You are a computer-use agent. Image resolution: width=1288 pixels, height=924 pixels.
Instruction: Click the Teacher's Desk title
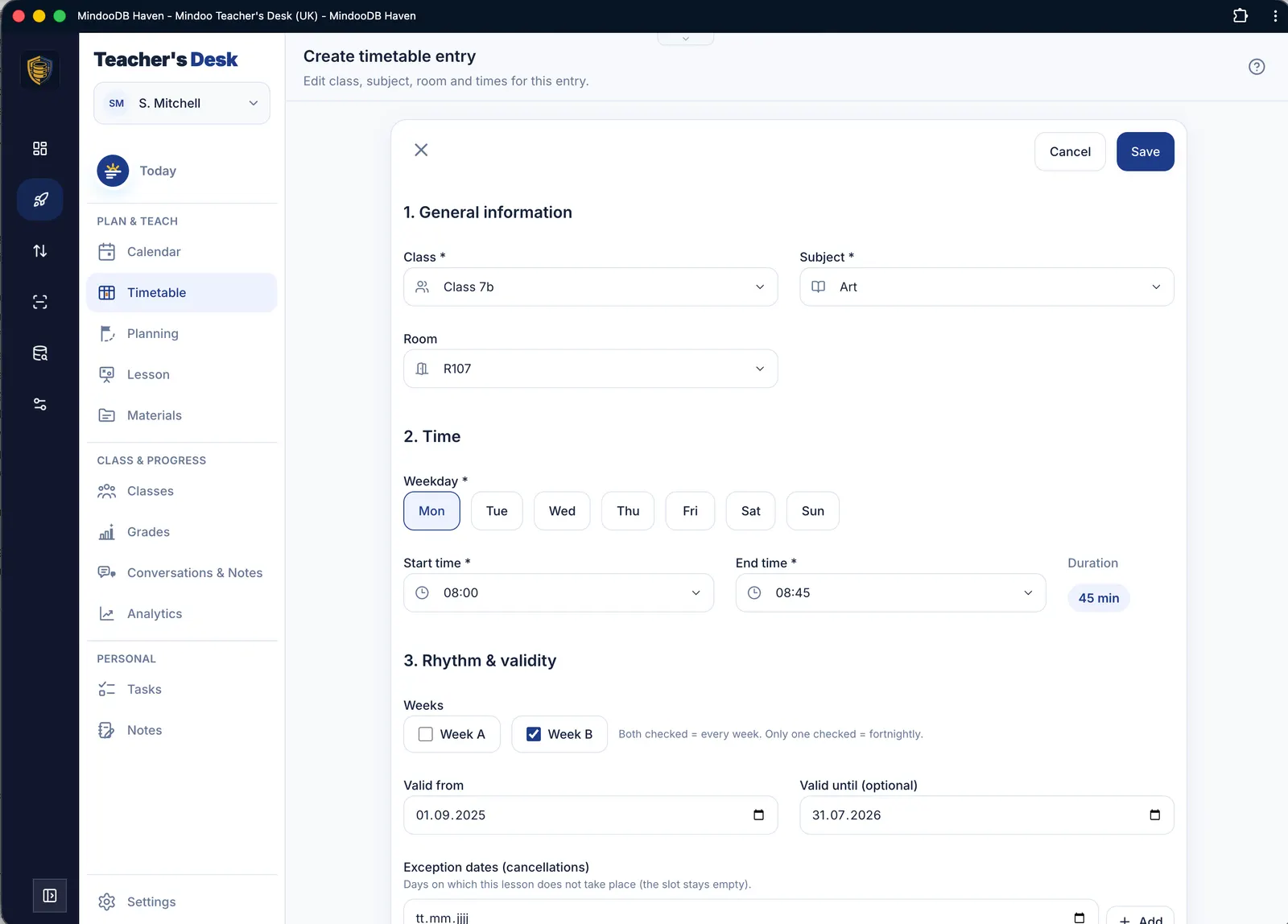click(x=166, y=60)
